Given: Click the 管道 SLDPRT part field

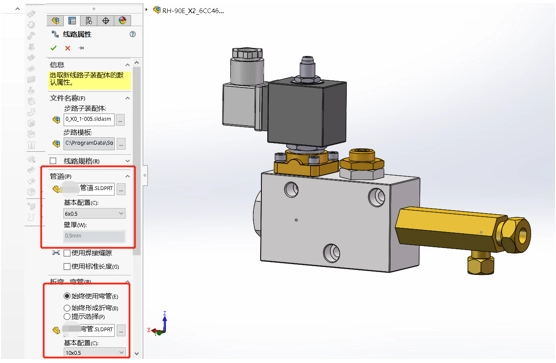Looking at the screenshot, I should 89,188.
